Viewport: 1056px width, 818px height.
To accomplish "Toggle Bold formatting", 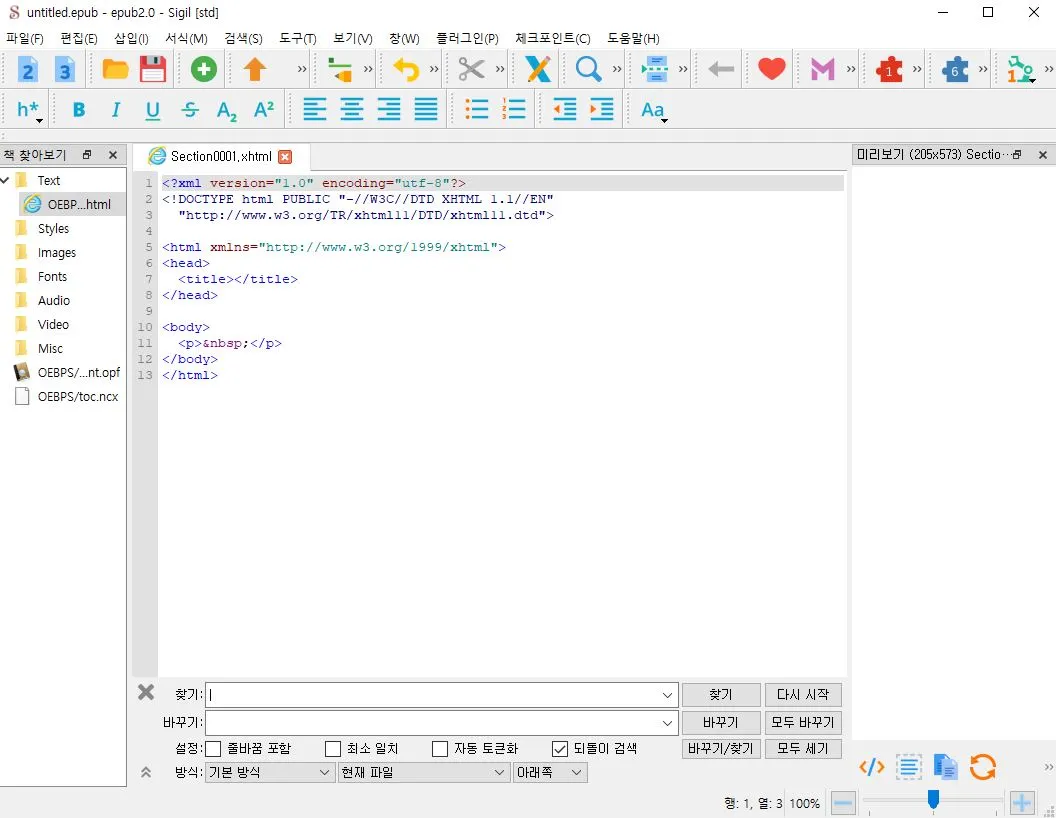I will point(79,110).
